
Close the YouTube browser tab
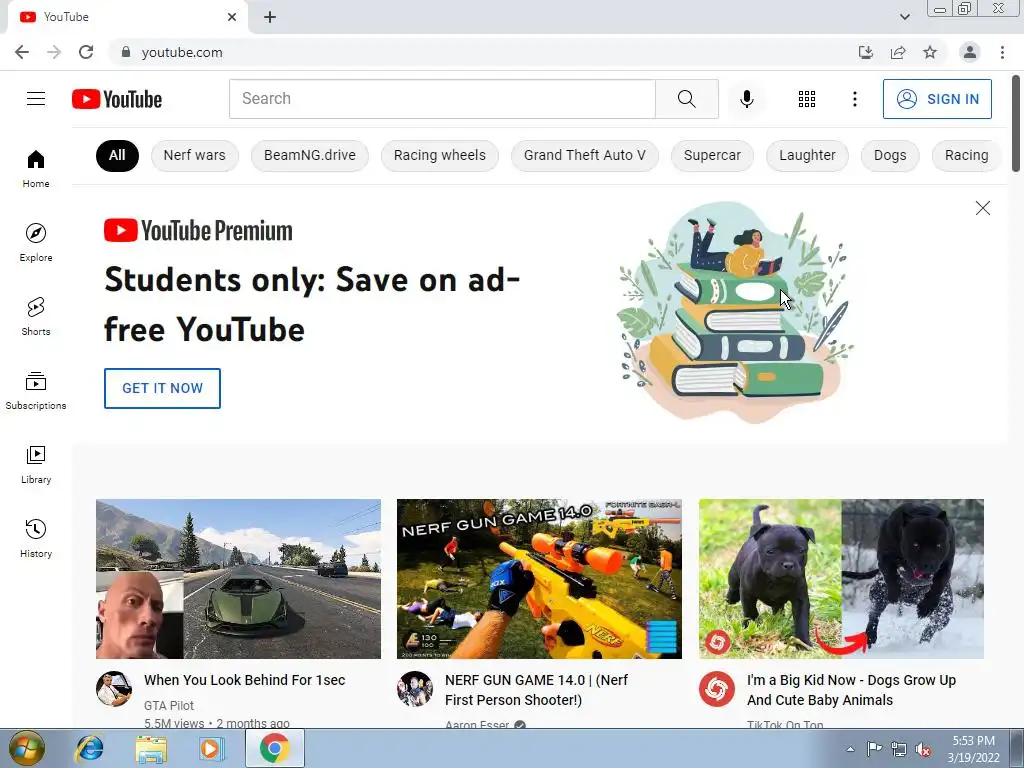232,17
